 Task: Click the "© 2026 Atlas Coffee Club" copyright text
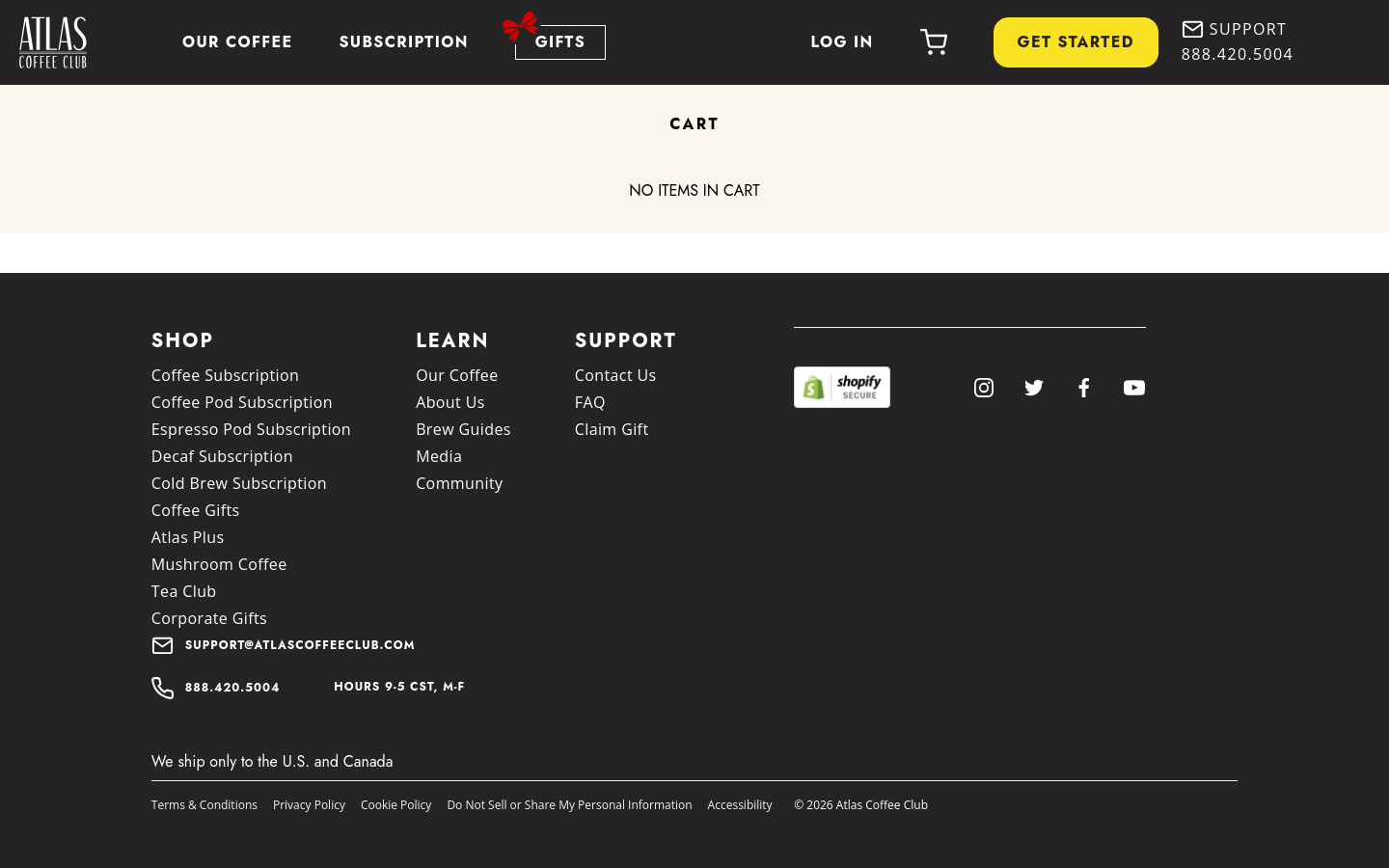tap(860, 805)
